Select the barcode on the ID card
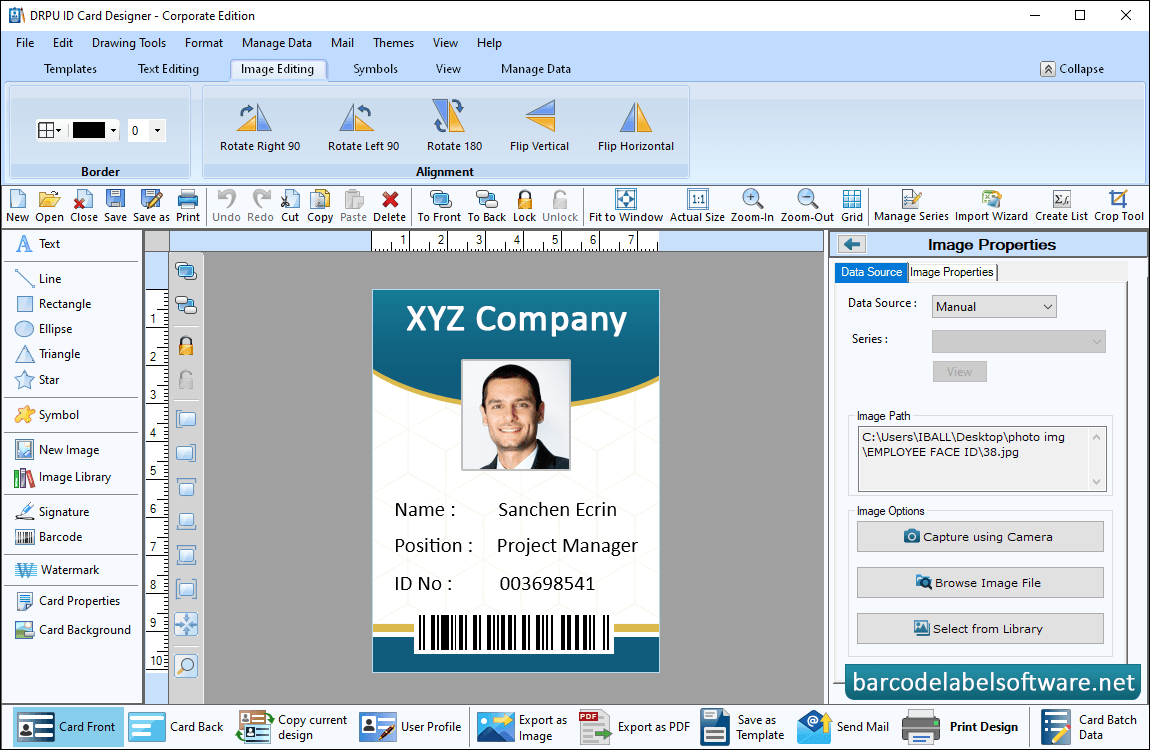1150x750 pixels. coord(514,633)
